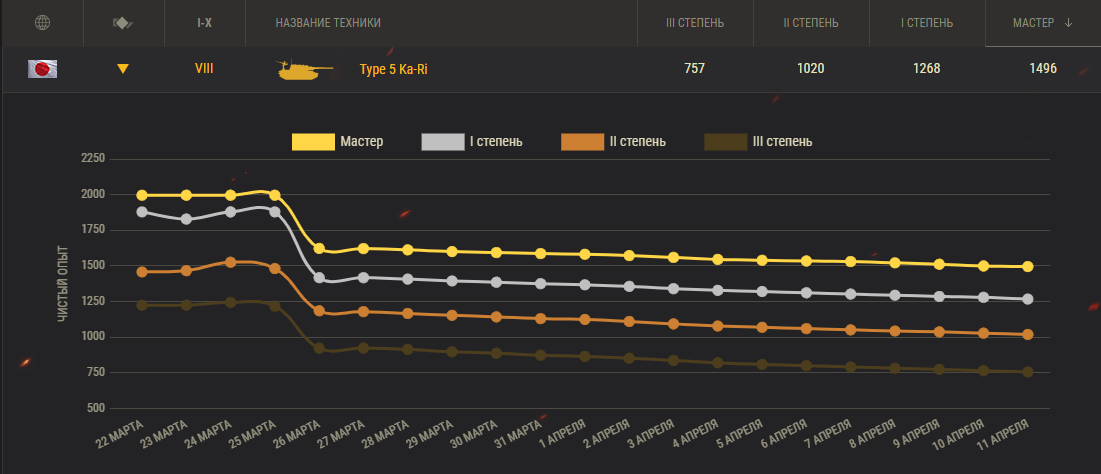Select the I-X tier column header

coord(204,23)
